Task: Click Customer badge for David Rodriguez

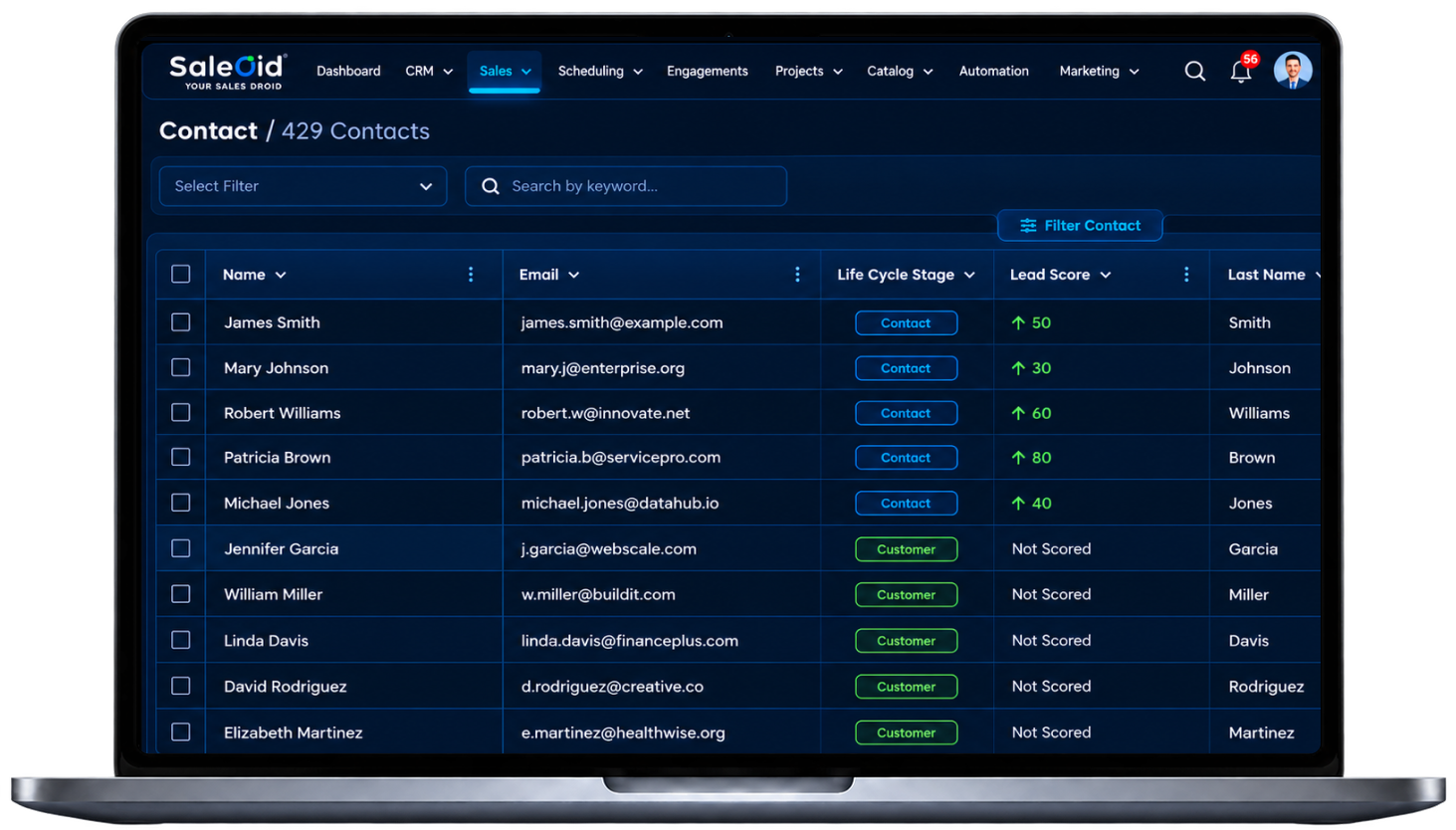Action: click(x=906, y=687)
